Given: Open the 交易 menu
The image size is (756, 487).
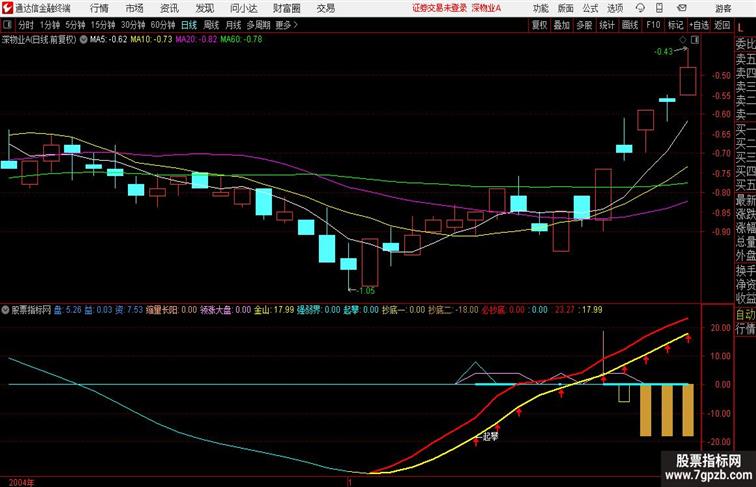Looking at the screenshot, I should pos(326,8).
